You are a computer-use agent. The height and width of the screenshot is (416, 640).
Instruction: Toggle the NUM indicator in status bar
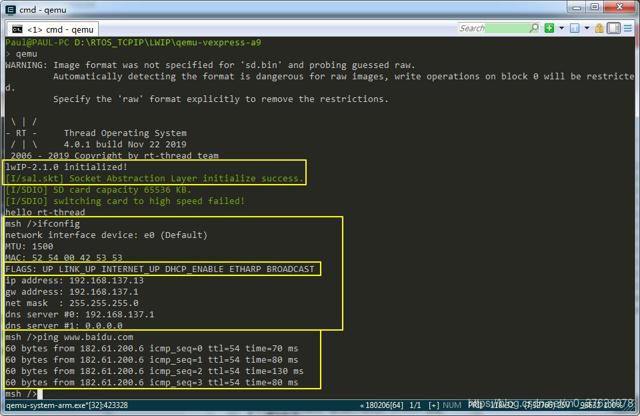coord(452,405)
